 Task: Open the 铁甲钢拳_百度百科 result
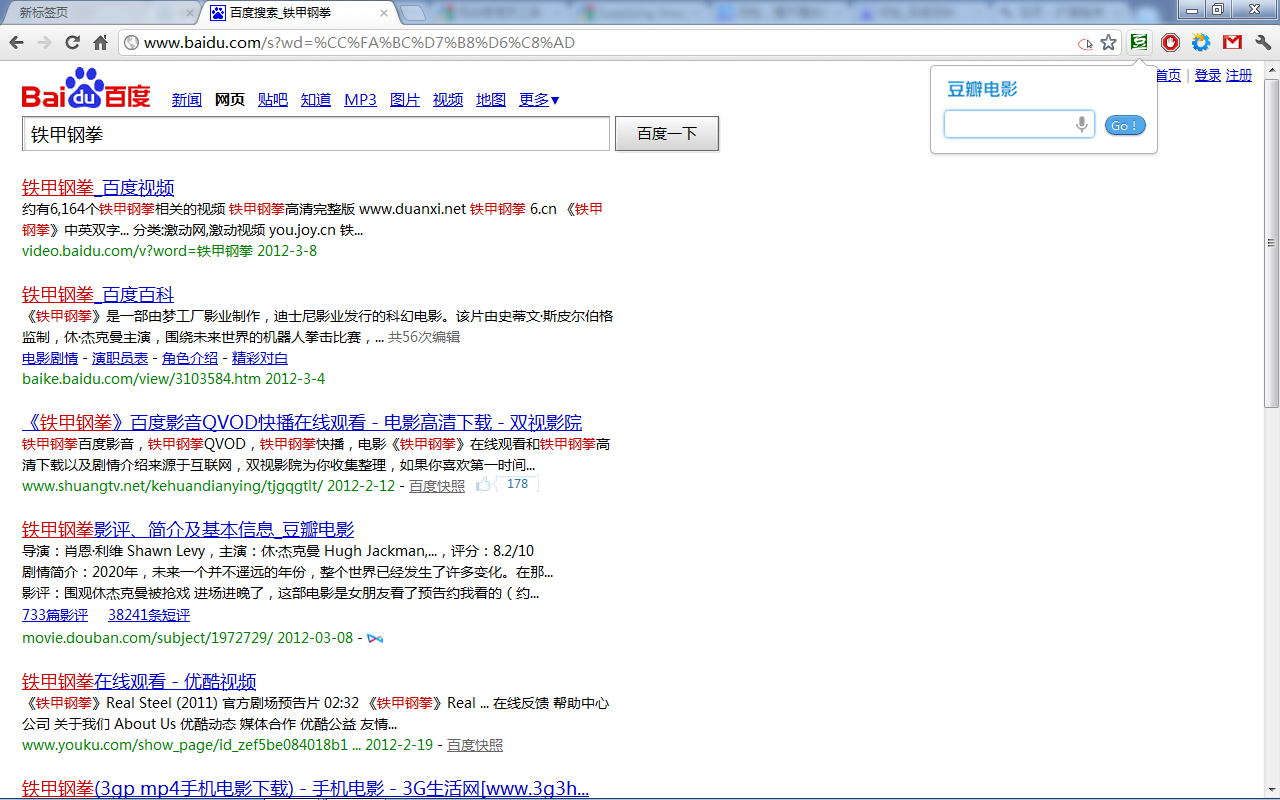pos(98,295)
